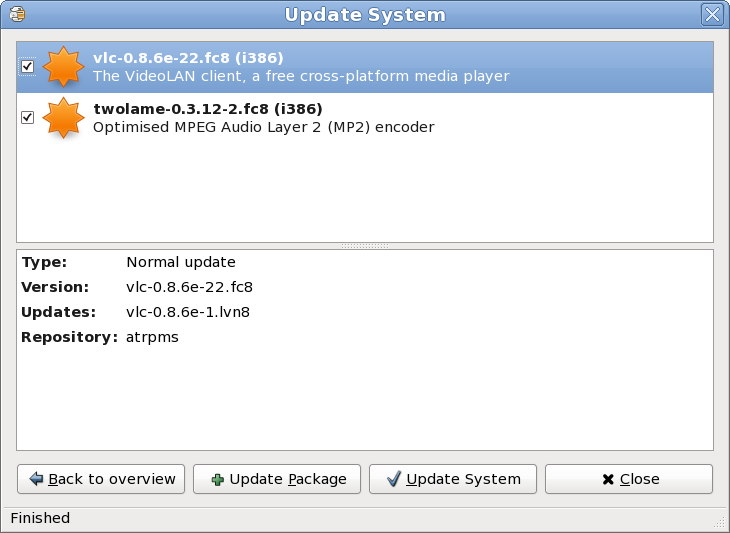Viewport: 730px width, 533px height.
Task: Click the Updates value vlc-0.8.6e-1.lvn8
Action: click(188, 312)
